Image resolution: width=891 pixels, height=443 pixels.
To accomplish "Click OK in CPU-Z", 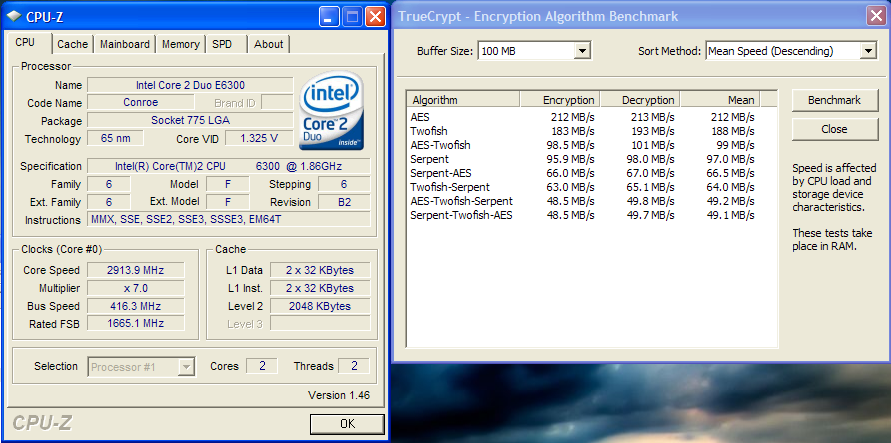I will pyautogui.click(x=347, y=424).
